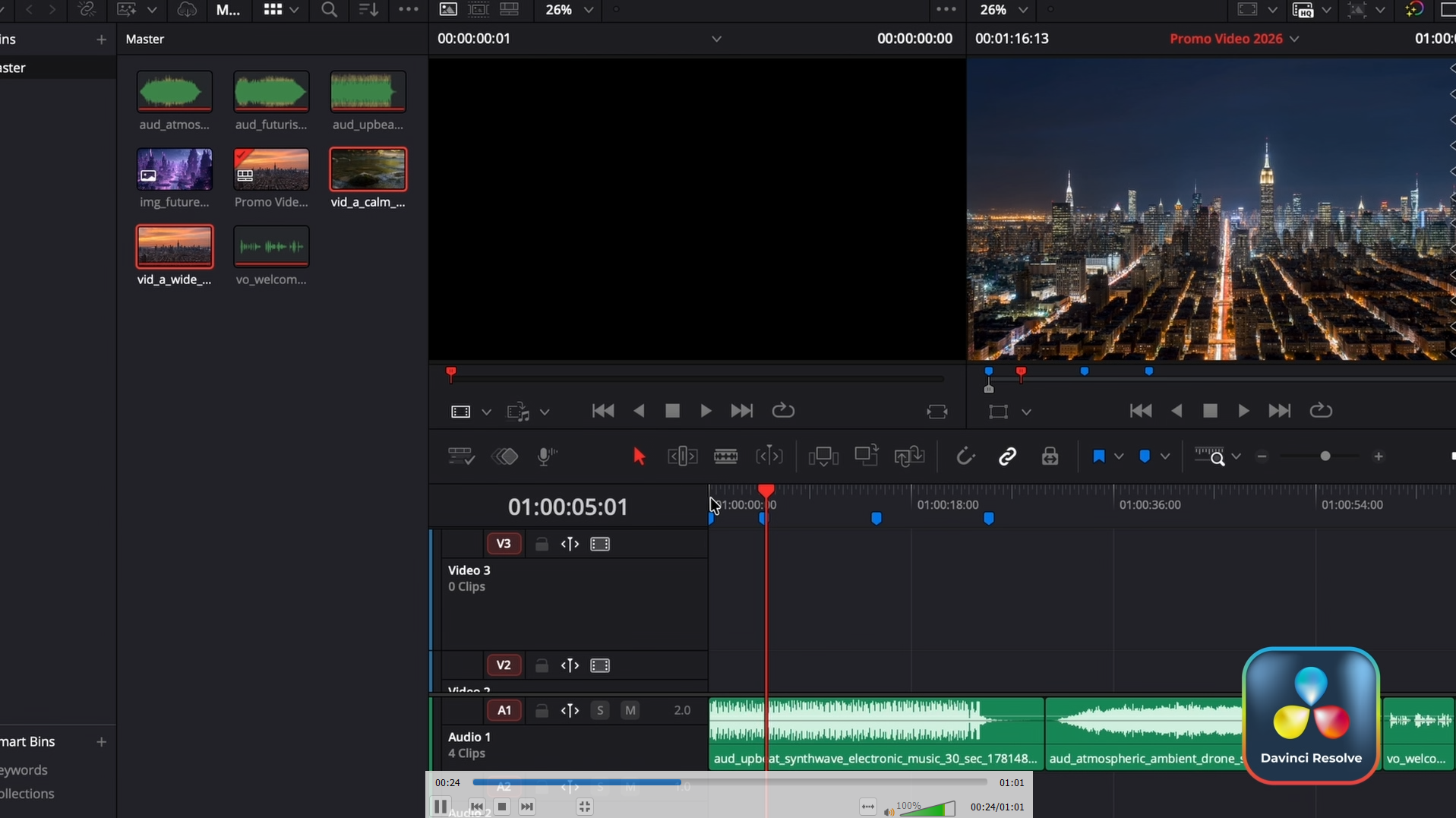Image resolution: width=1456 pixels, height=818 pixels.
Task: Activate the Trim Edit Mode tool
Action: click(x=682, y=456)
